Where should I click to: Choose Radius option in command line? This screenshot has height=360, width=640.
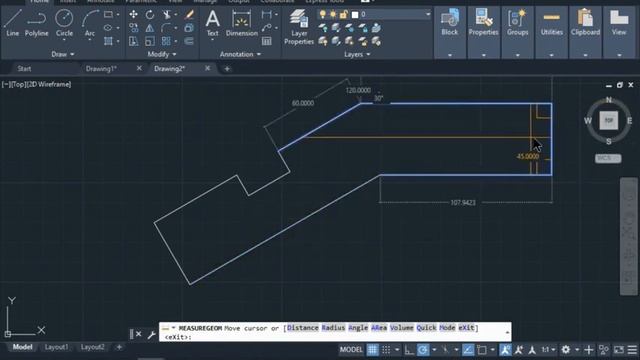pos(333,328)
